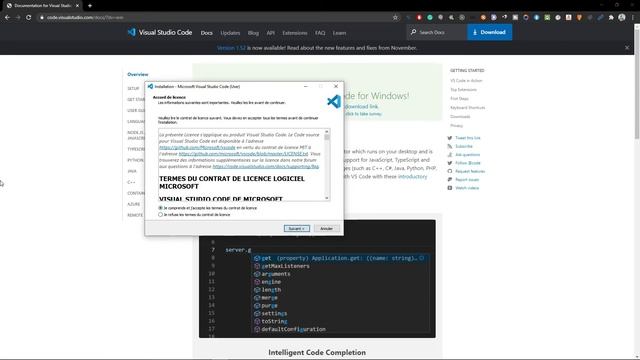Open the Learn menu item
Viewport: 640px width, 360px height.
[x=339, y=33]
